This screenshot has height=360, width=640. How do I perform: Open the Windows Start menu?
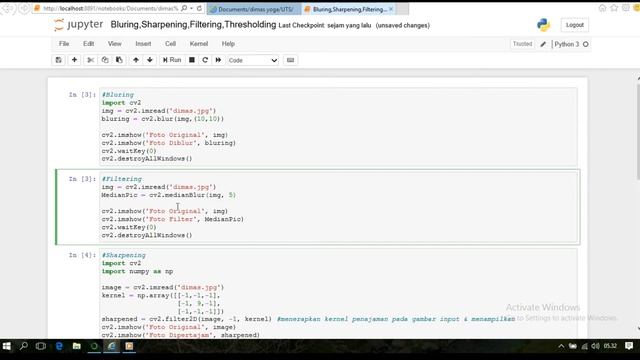[7, 346]
